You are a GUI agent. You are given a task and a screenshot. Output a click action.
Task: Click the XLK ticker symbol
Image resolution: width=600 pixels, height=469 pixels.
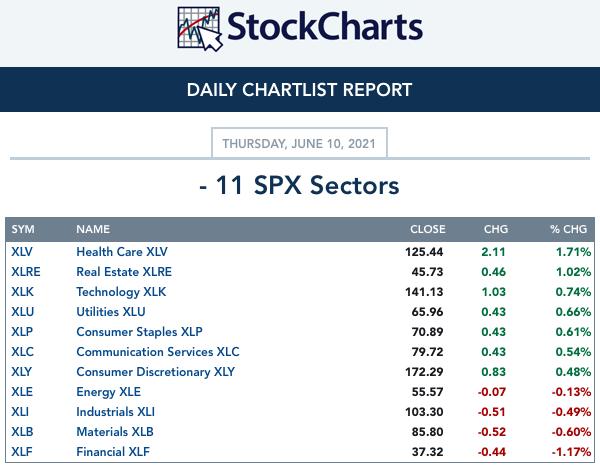(22, 292)
